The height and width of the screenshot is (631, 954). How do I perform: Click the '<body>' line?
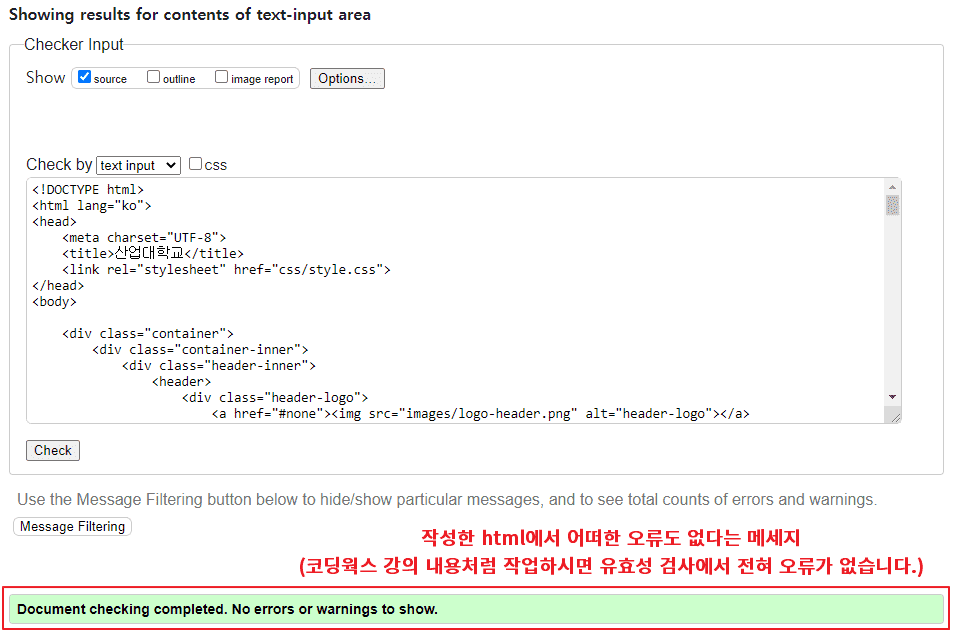(x=55, y=302)
